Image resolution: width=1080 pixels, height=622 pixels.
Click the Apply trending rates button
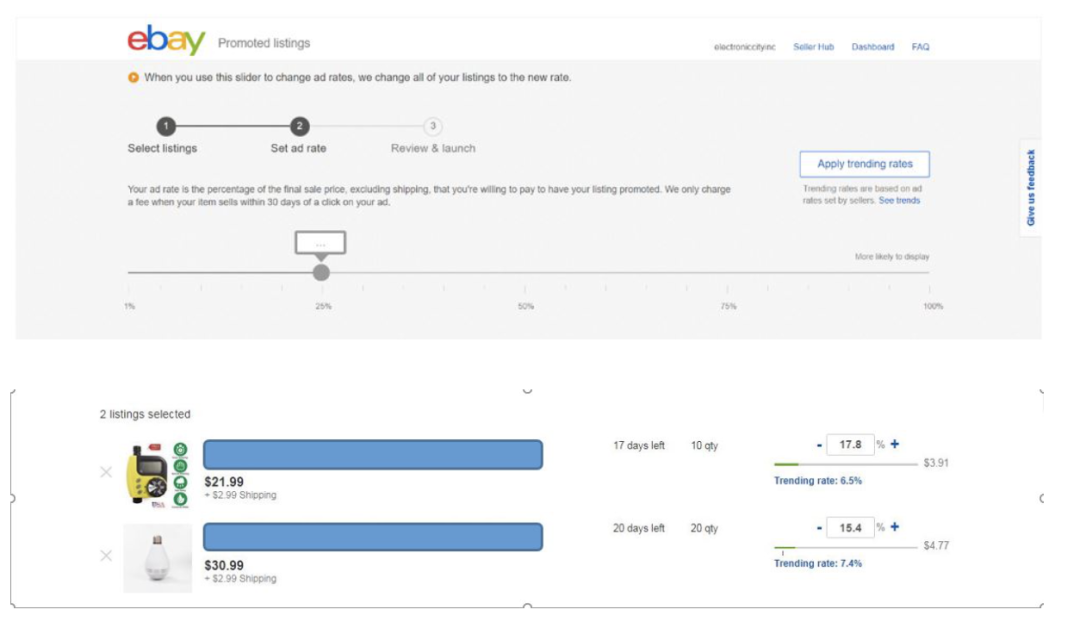point(864,164)
